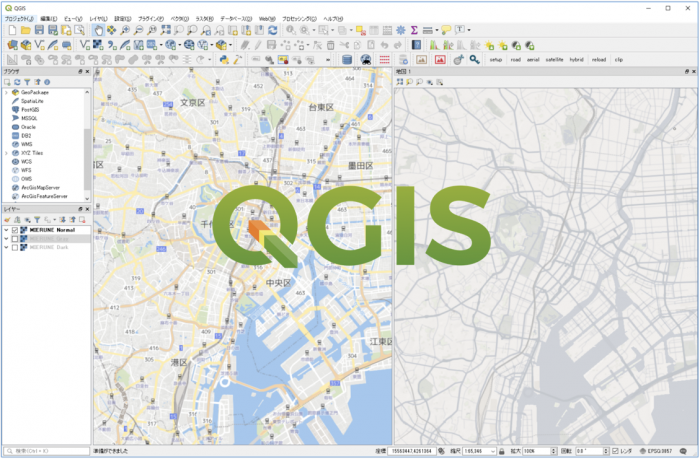This screenshot has width=700, height=459.
Task: Click the Refresh map blue arrows icon
Action: pyautogui.click(x=273, y=30)
